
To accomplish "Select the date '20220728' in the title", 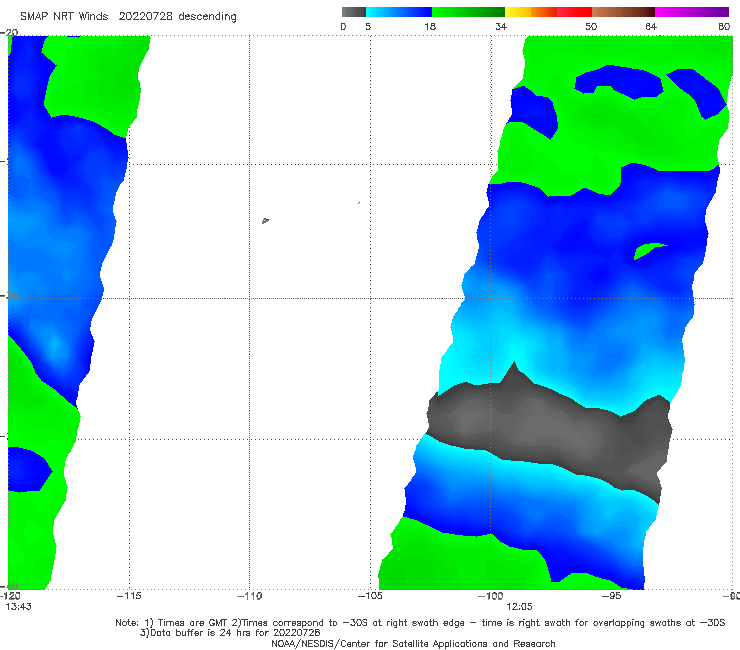I will pos(145,17).
